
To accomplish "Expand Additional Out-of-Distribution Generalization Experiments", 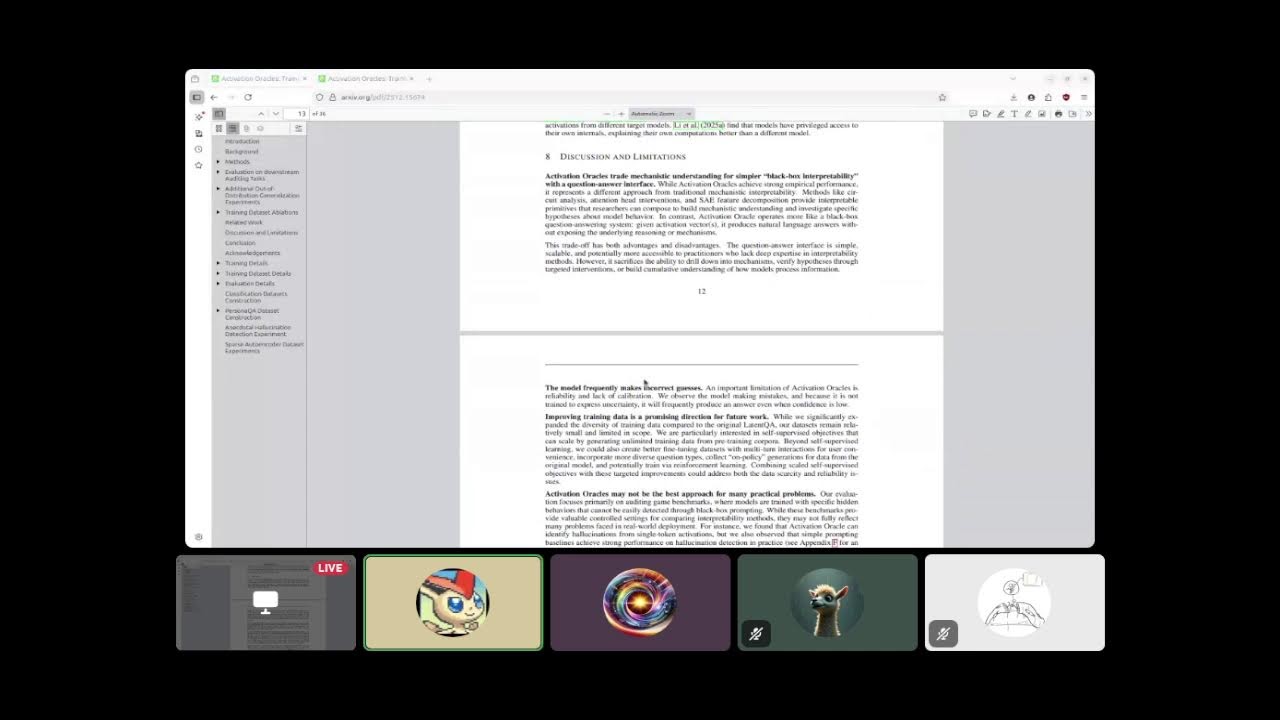I will [x=218, y=189].
